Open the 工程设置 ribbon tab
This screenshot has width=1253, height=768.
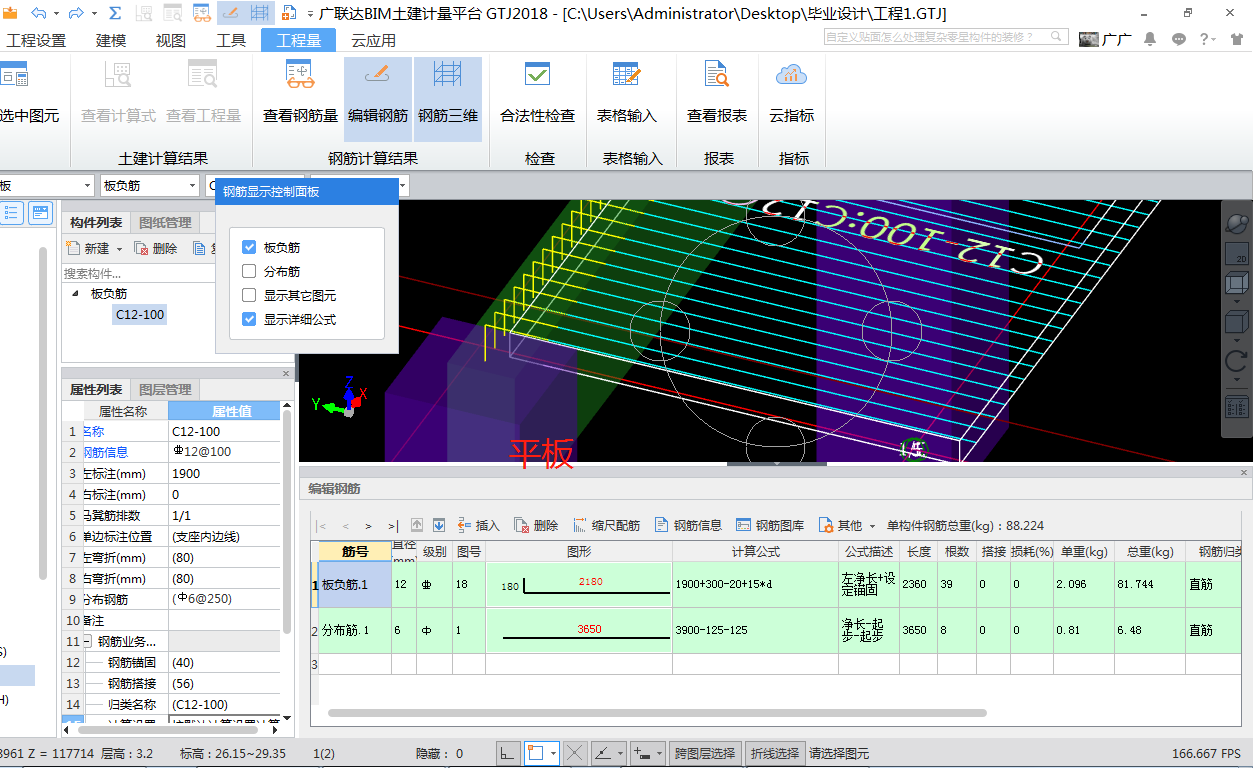[36, 40]
